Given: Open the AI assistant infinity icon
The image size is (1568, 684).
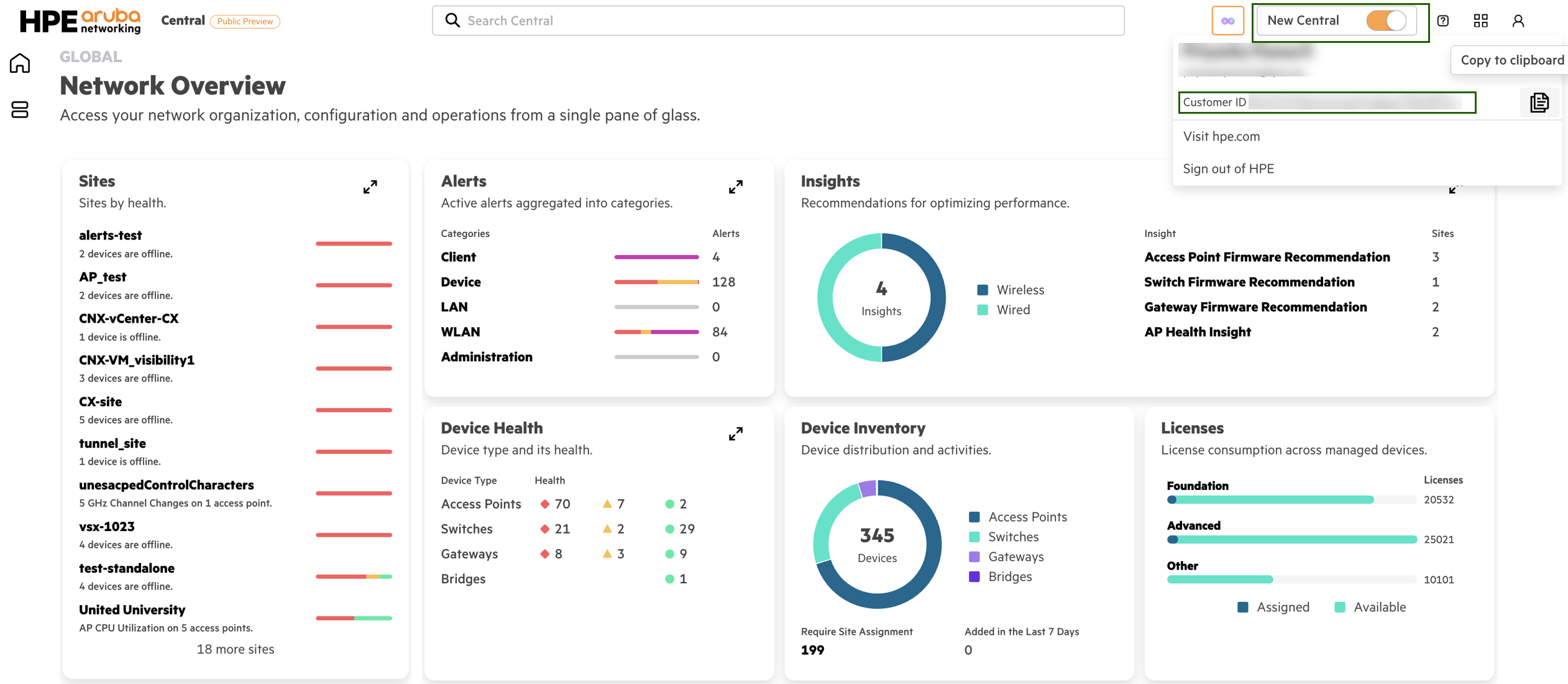Looking at the screenshot, I should click(1227, 21).
